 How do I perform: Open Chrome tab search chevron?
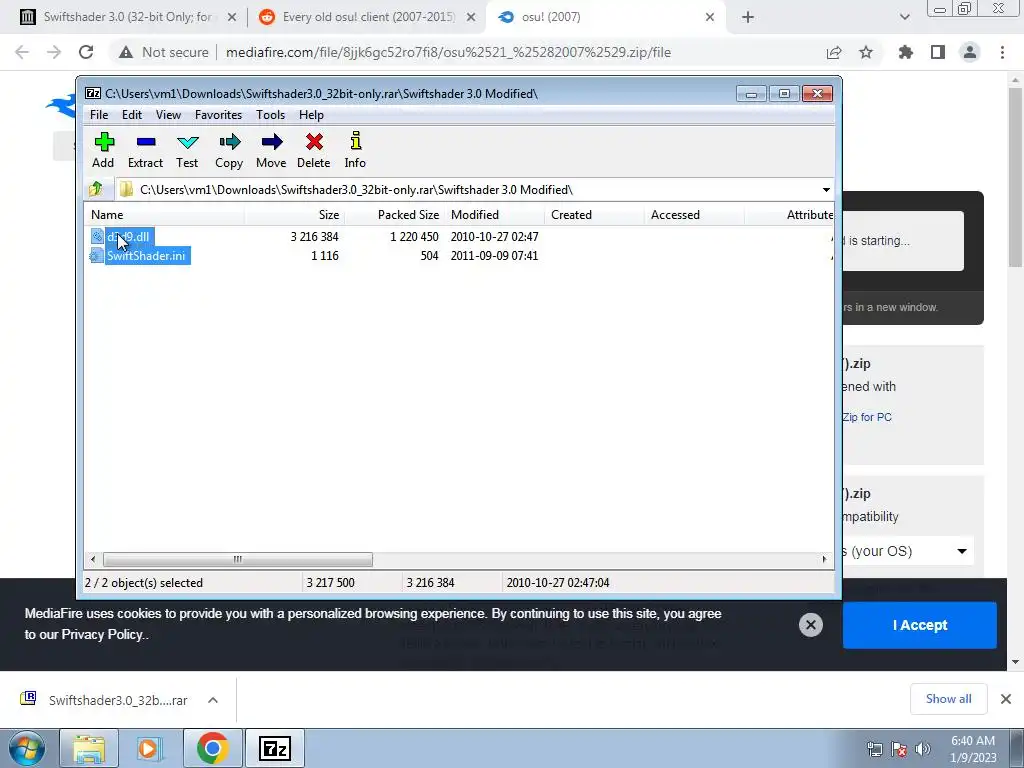(904, 17)
